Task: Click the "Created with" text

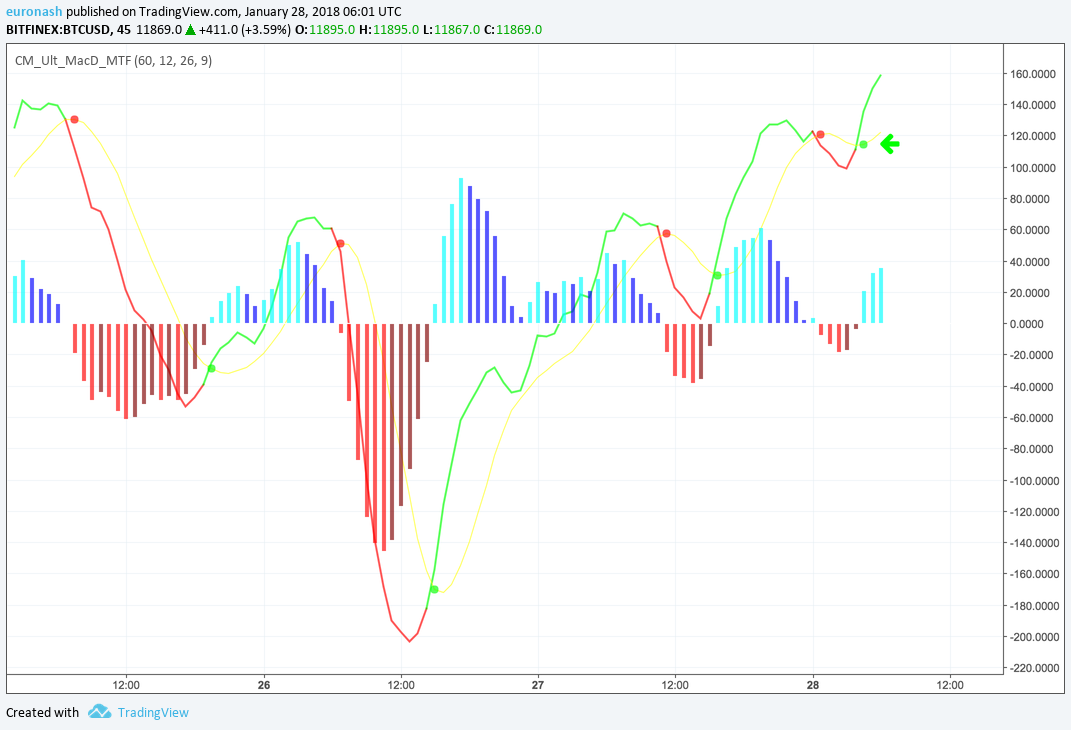Action: tap(42, 712)
